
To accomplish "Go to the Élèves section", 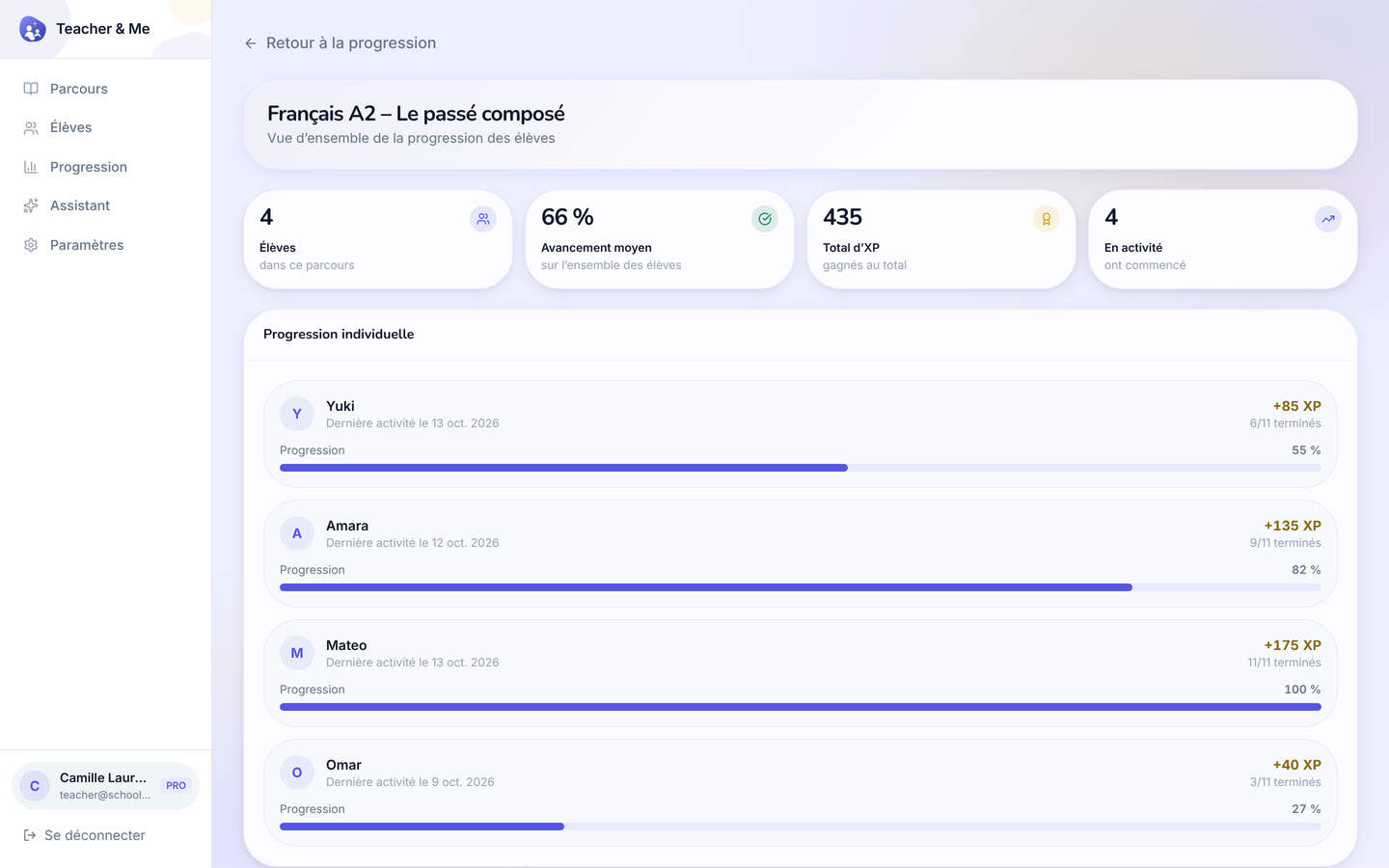I will 105,127.
